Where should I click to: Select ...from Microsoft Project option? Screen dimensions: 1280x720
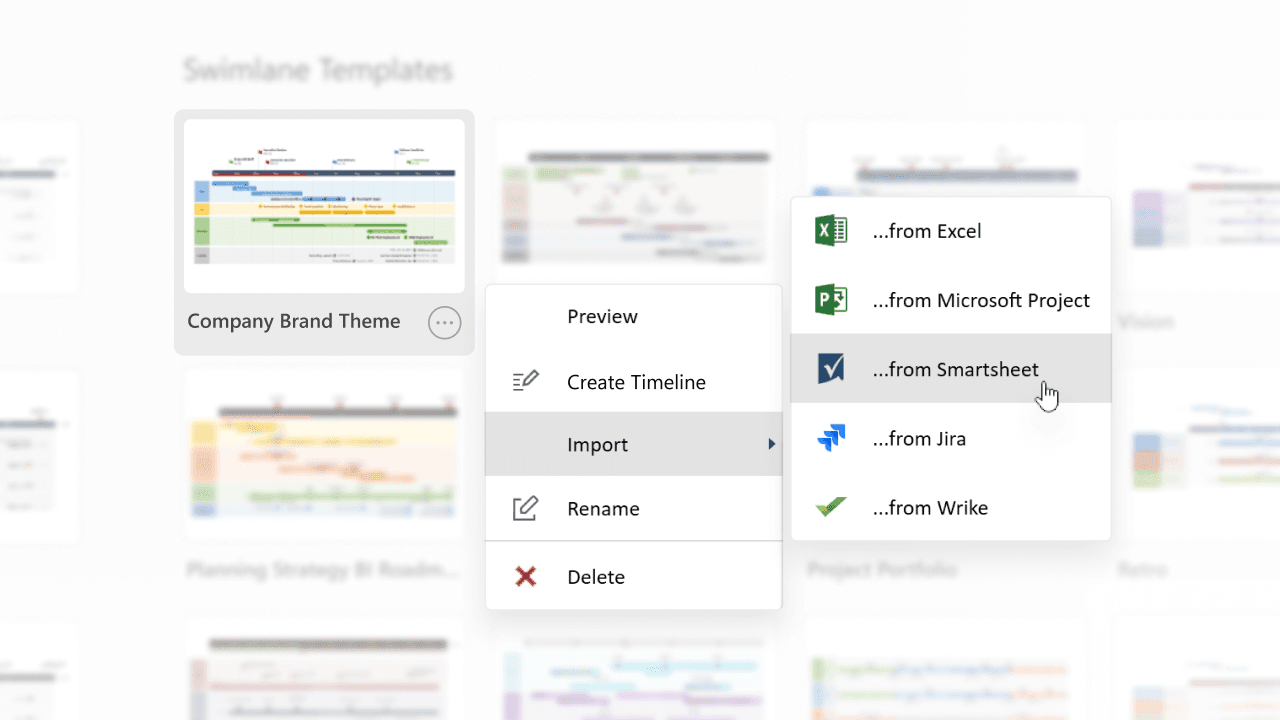951,300
